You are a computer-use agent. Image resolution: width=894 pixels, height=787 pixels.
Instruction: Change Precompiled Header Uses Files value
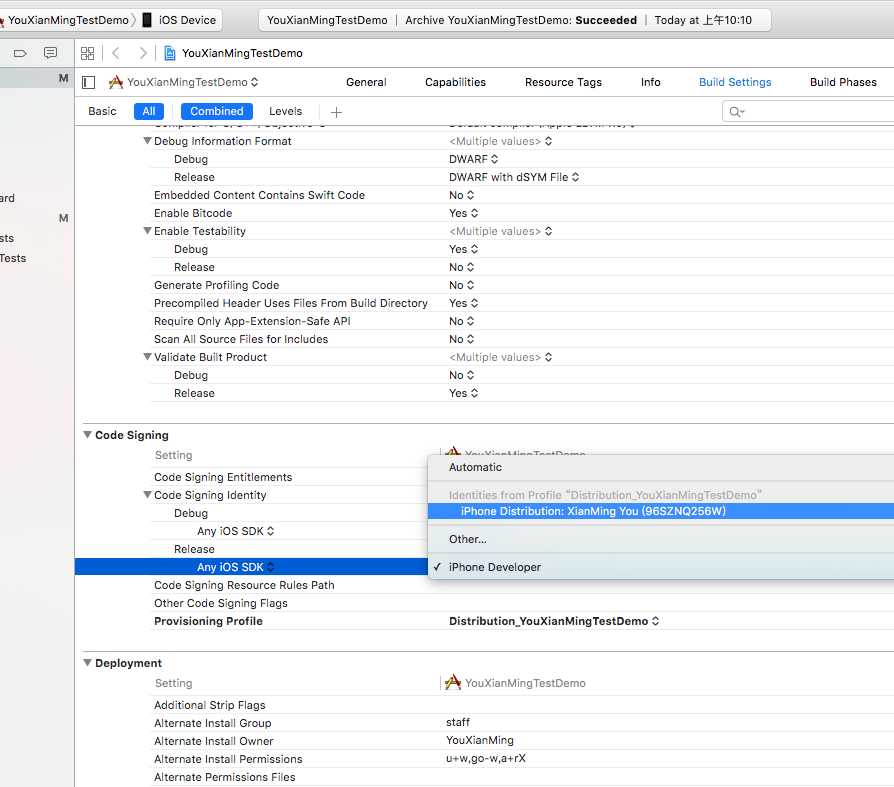tap(464, 303)
